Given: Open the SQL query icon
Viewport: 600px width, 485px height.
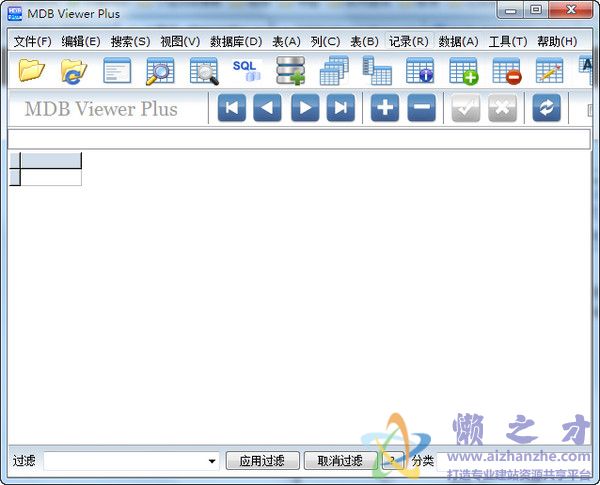Looking at the screenshot, I should pyautogui.click(x=246, y=70).
